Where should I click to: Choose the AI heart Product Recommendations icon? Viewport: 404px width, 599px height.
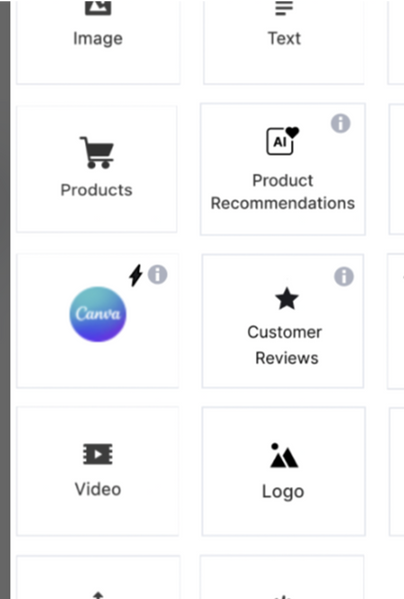click(x=283, y=141)
